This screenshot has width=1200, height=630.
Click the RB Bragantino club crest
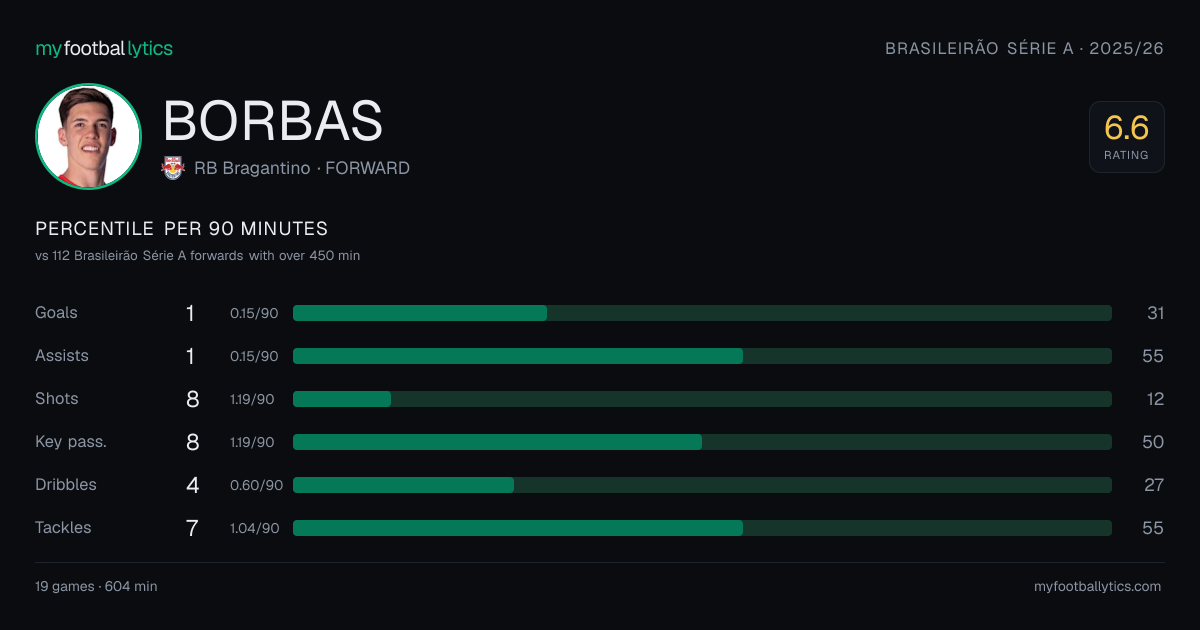173,168
